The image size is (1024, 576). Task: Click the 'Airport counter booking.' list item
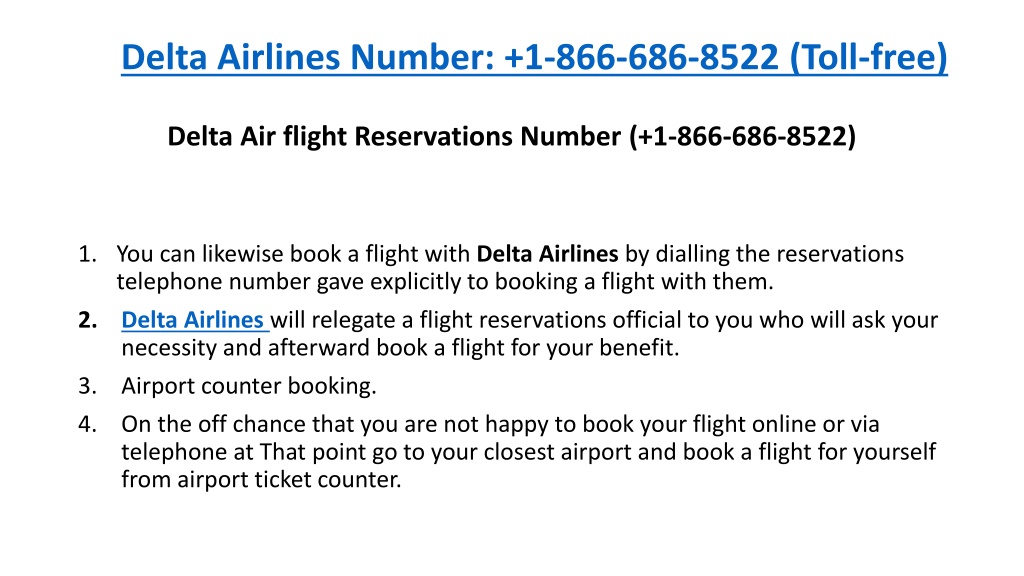[x=249, y=386]
